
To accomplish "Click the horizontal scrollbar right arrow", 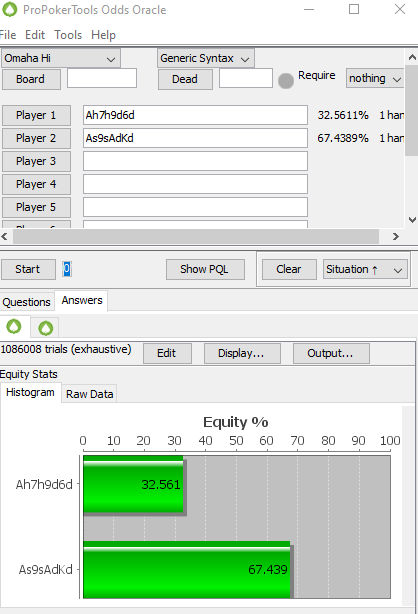I will click(396, 237).
